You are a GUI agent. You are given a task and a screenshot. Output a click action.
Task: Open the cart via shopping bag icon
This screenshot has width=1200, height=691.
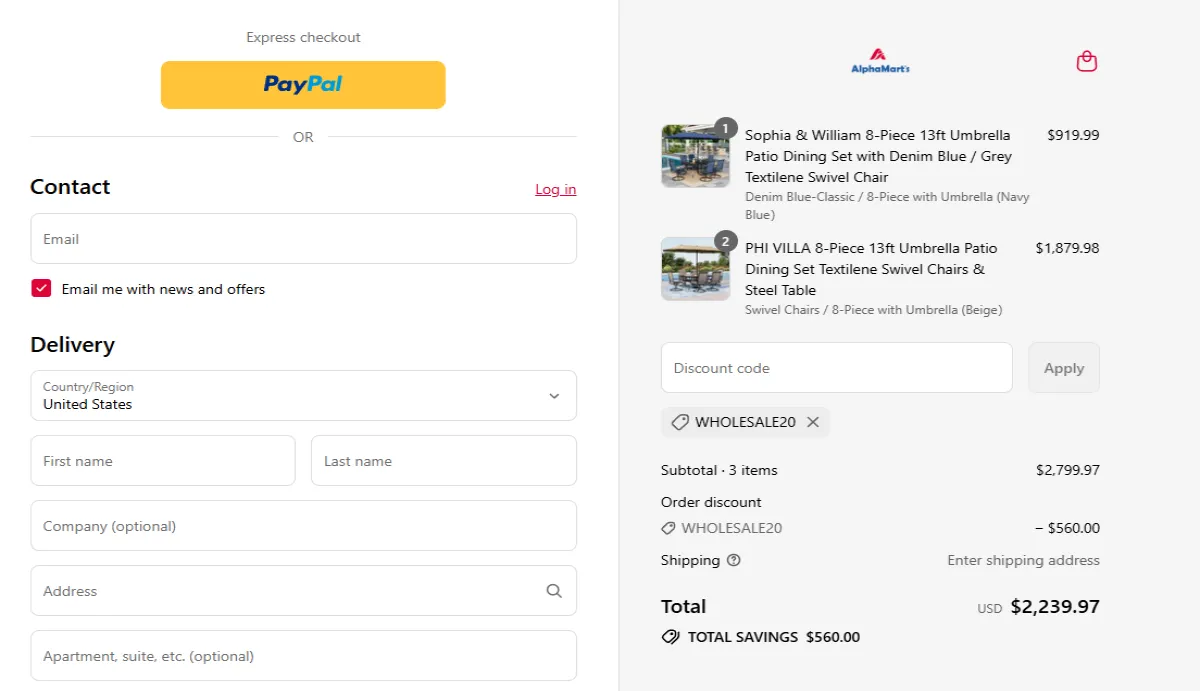pyautogui.click(x=1086, y=61)
